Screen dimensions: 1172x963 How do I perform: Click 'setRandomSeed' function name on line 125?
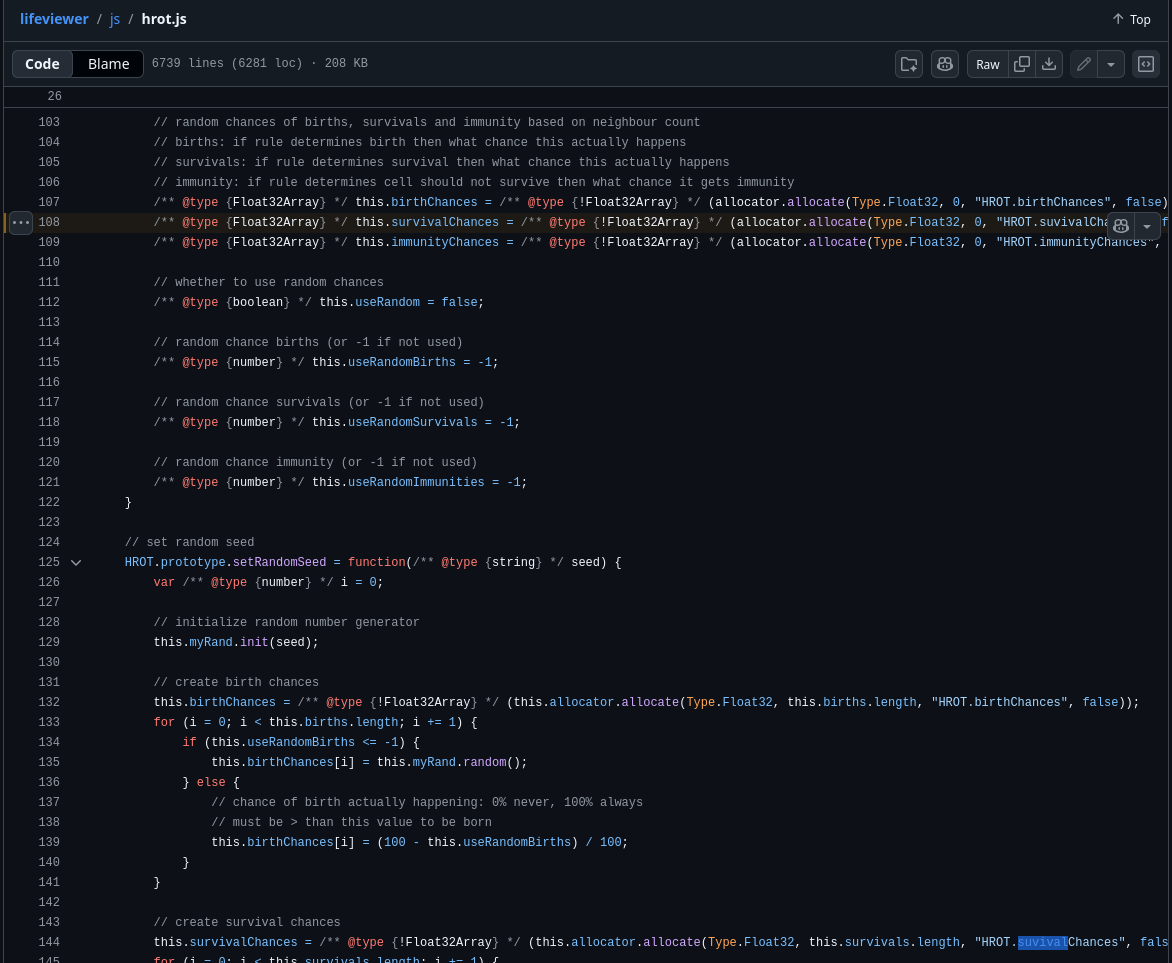pyautogui.click(x=280, y=563)
